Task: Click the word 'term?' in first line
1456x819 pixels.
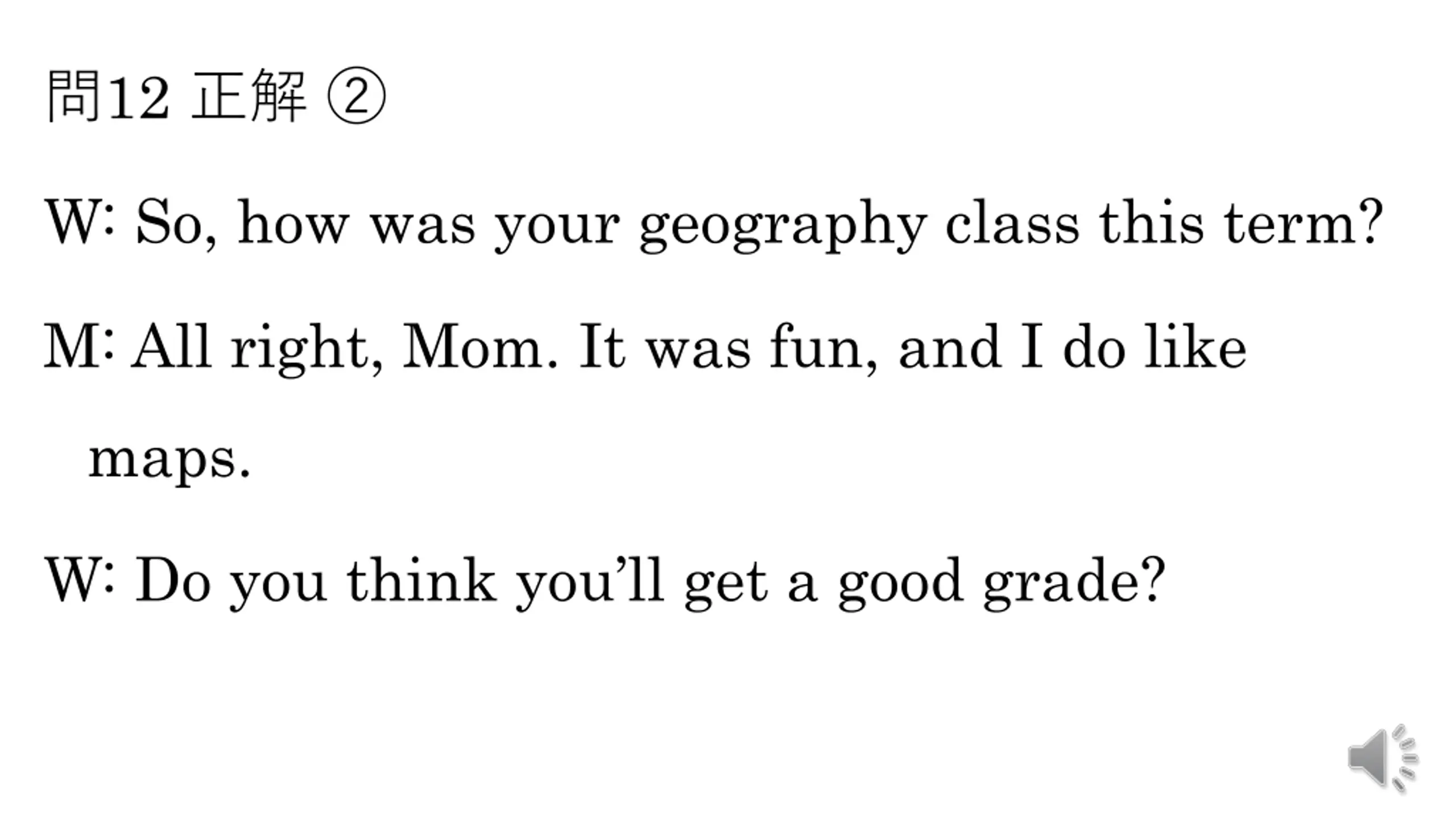Action: click(x=1304, y=222)
